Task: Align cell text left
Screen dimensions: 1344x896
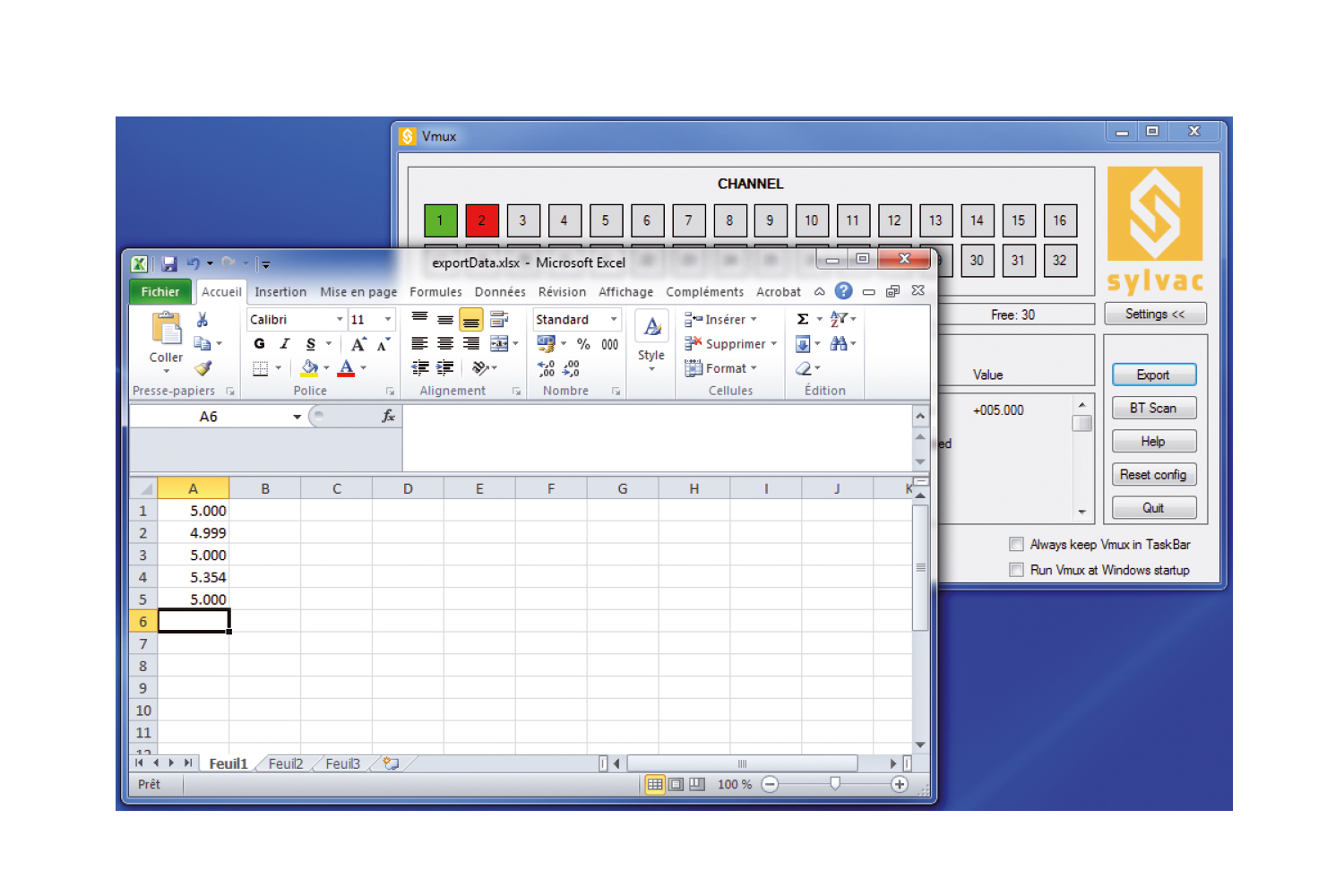Action: click(419, 343)
